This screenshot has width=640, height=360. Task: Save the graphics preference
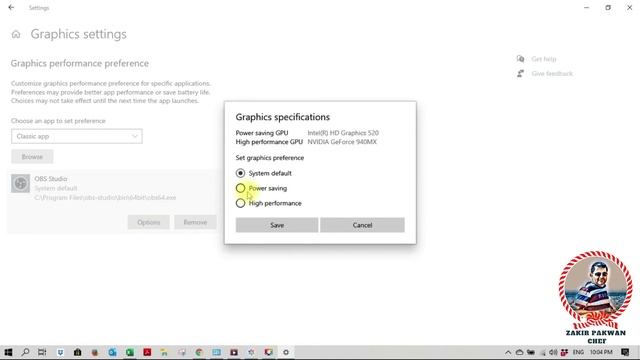[277, 225]
